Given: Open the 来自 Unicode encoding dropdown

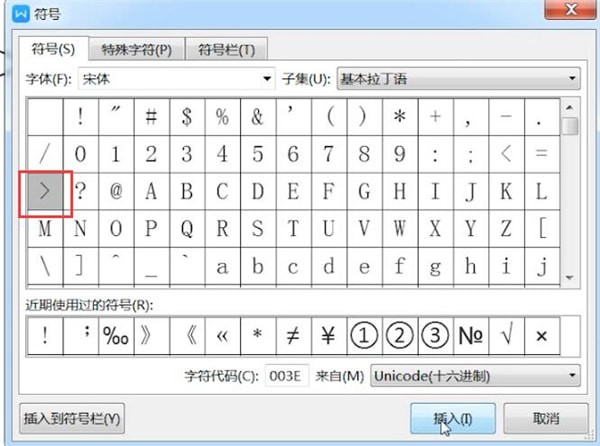Looking at the screenshot, I should (474, 376).
